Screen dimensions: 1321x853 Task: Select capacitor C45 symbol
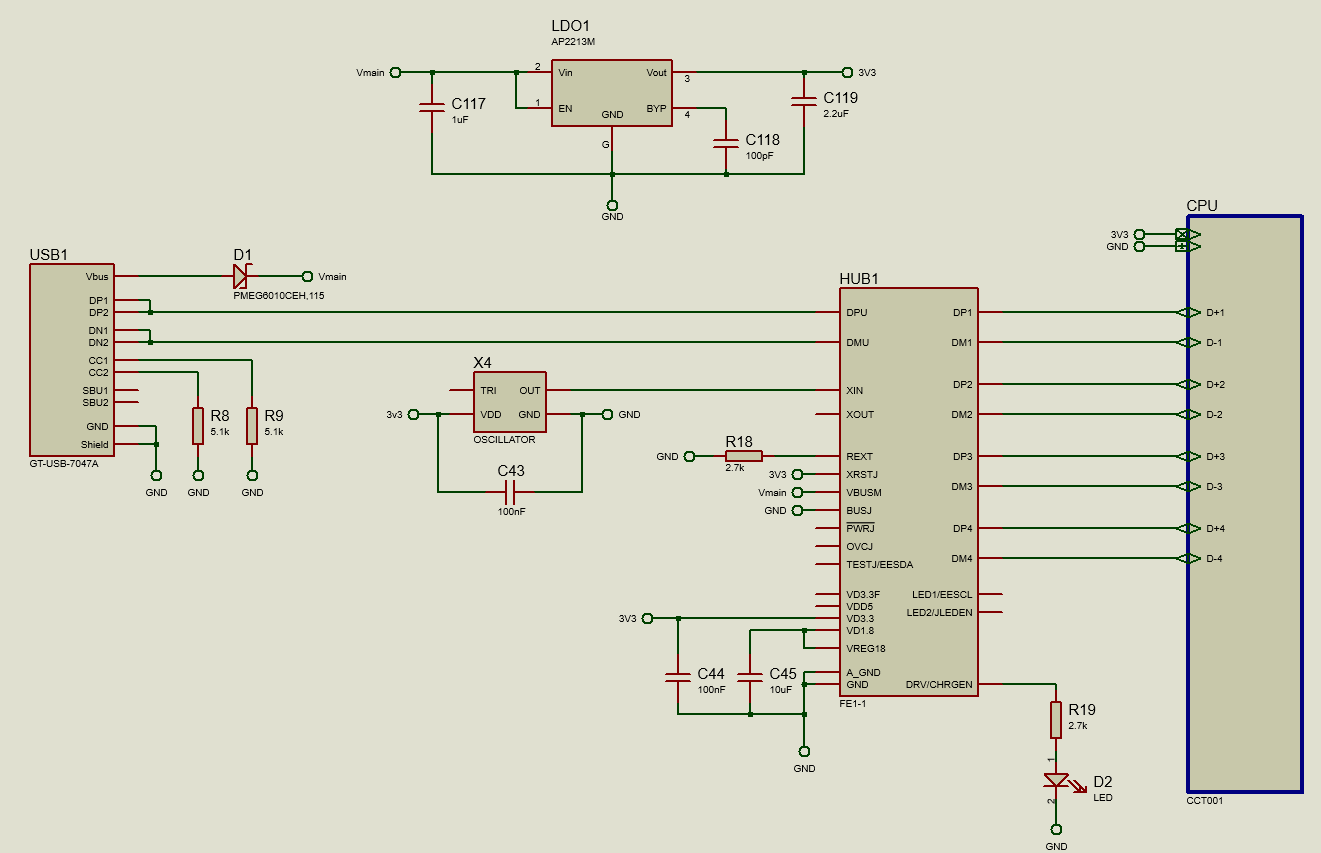coord(749,677)
